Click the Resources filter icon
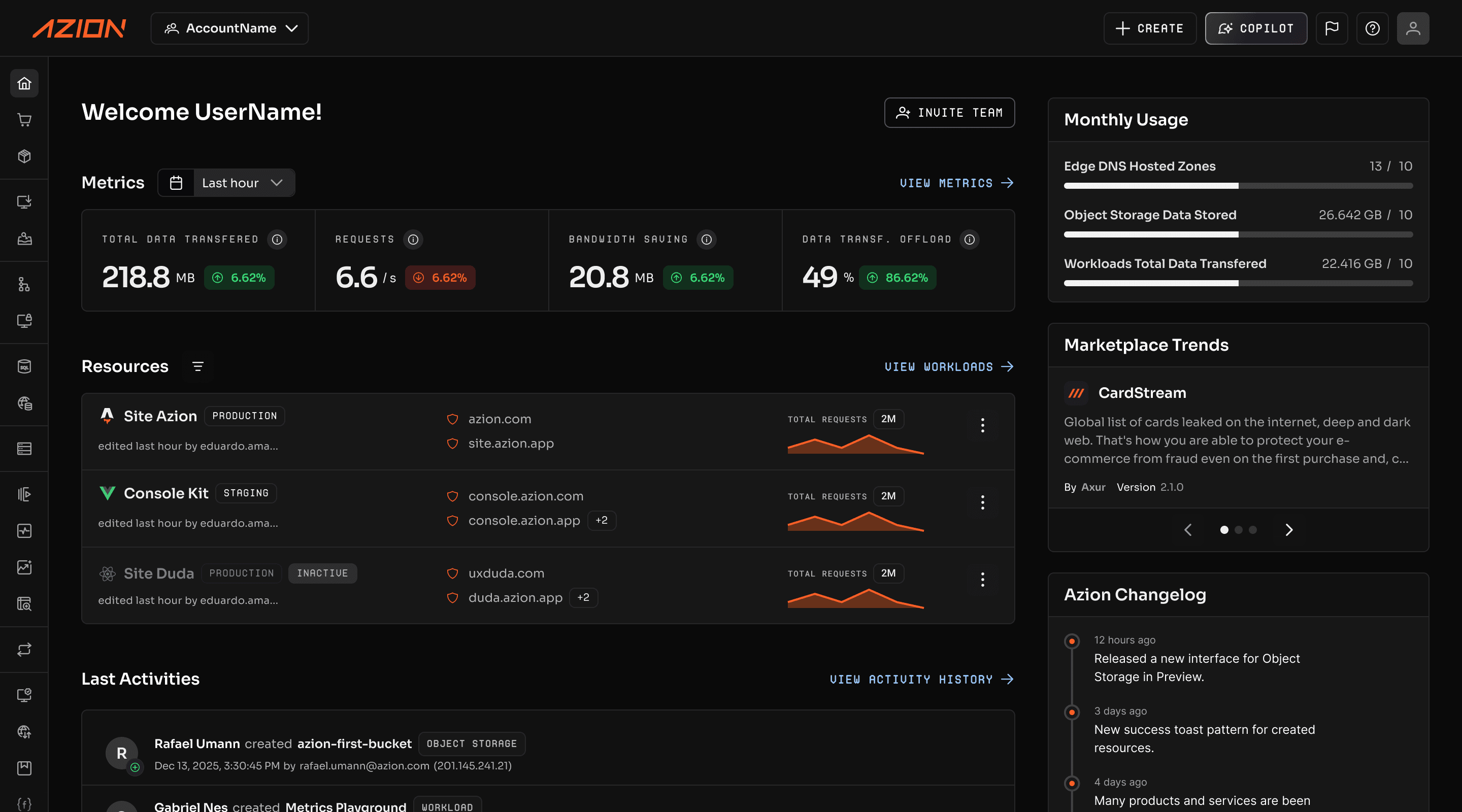 click(x=197, y=366)
